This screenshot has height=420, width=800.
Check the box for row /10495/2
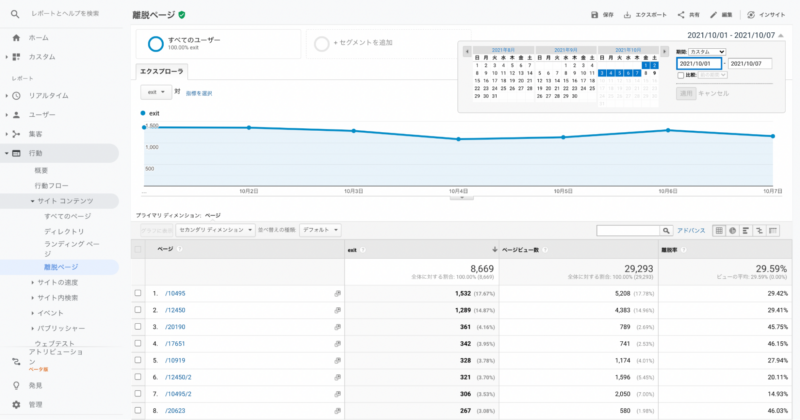point(138,393)
